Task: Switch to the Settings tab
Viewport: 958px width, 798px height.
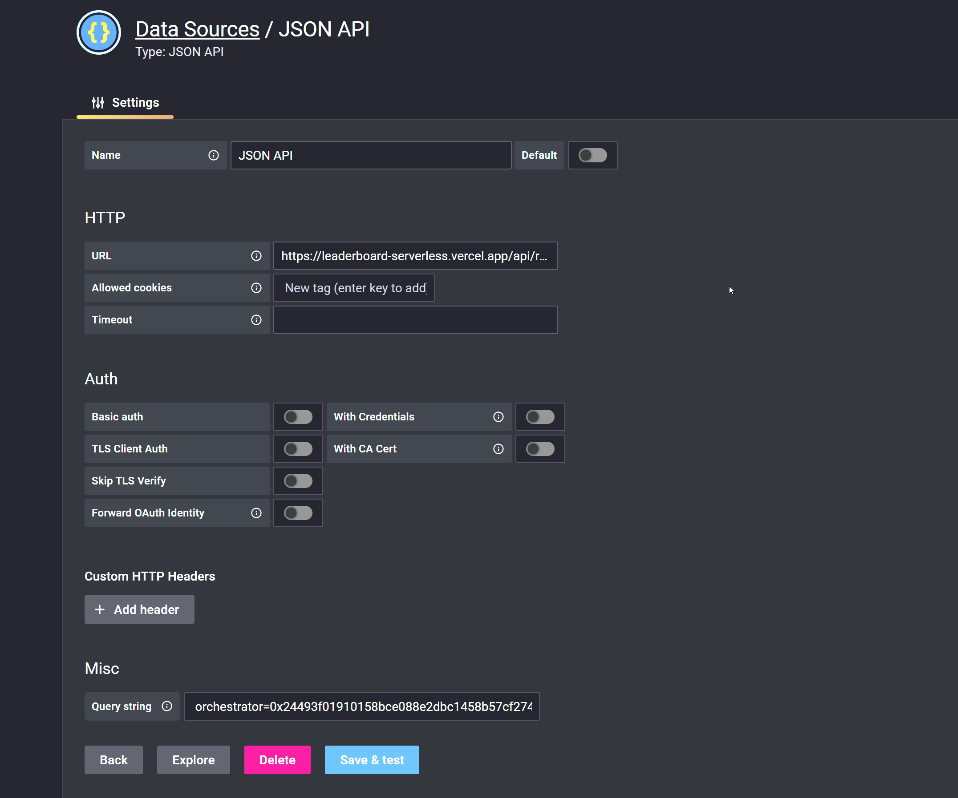Action: [x=124, y=102]
